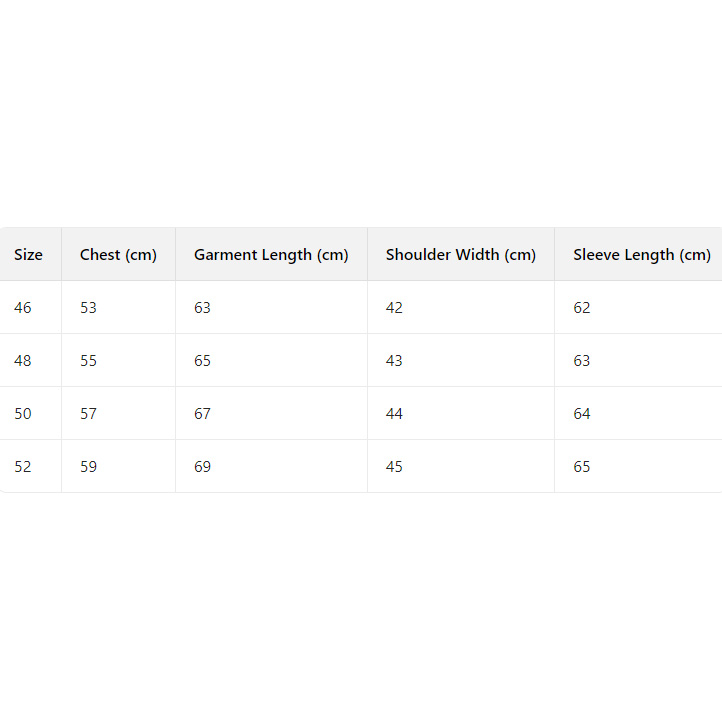Click sleeve length value 62
Screen dimensions: 722x722
(582, 308)
